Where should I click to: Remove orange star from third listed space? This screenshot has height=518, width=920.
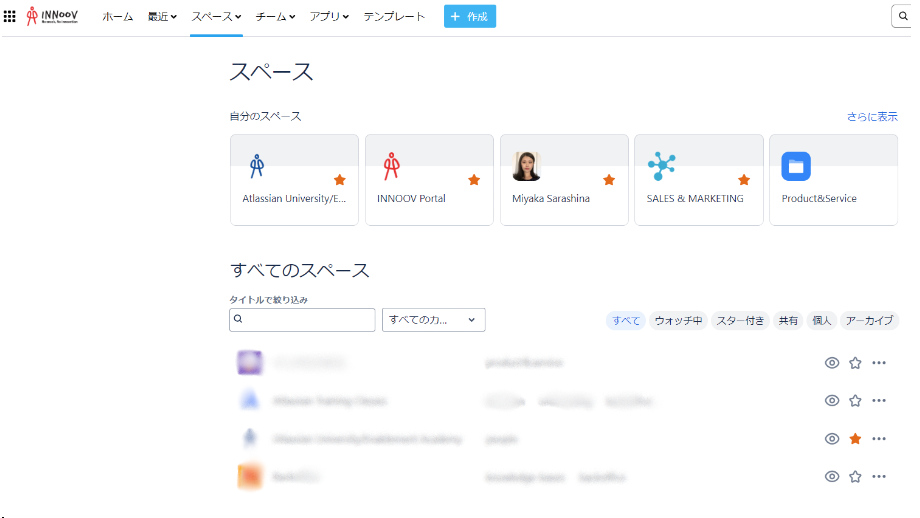[855, 439]
